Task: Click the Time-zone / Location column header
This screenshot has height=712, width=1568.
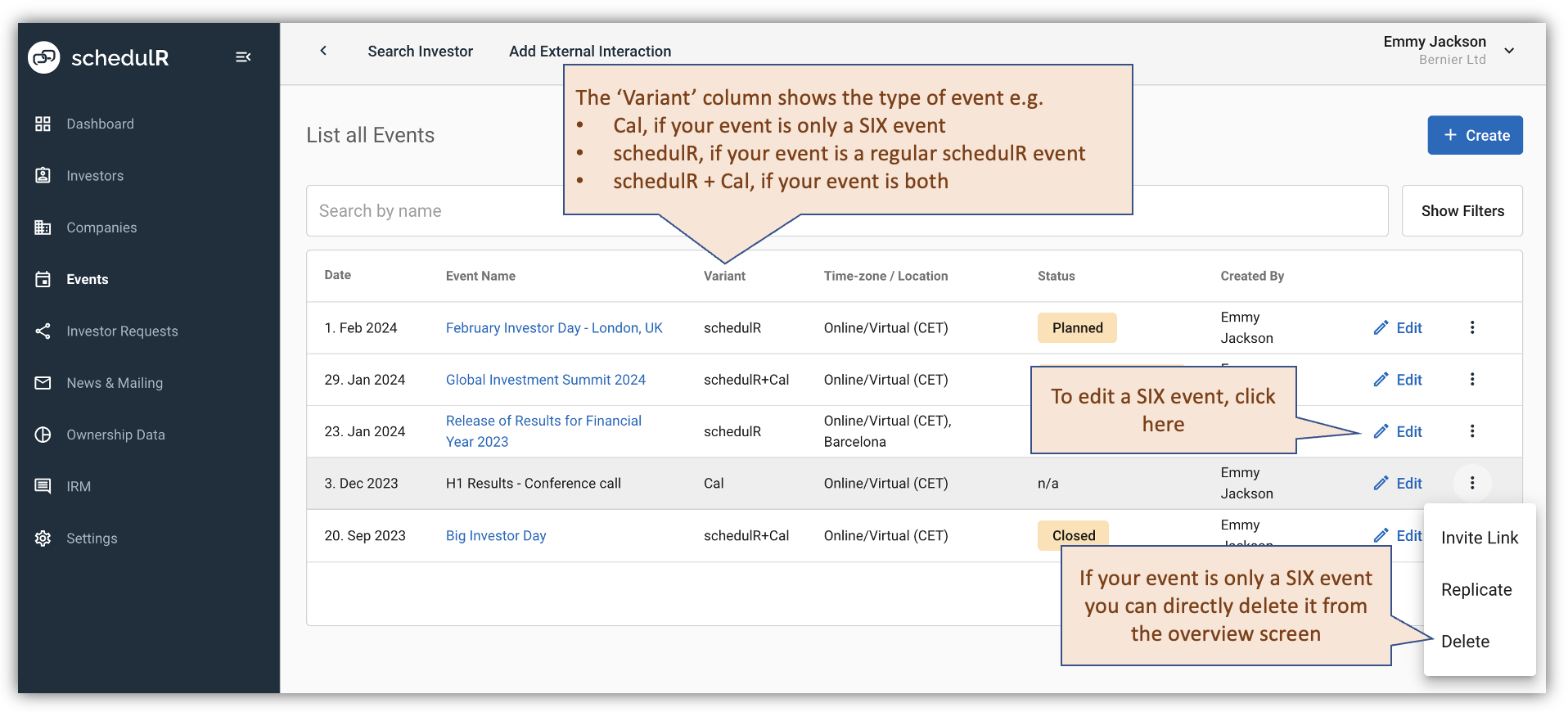Action: point(885,276)
